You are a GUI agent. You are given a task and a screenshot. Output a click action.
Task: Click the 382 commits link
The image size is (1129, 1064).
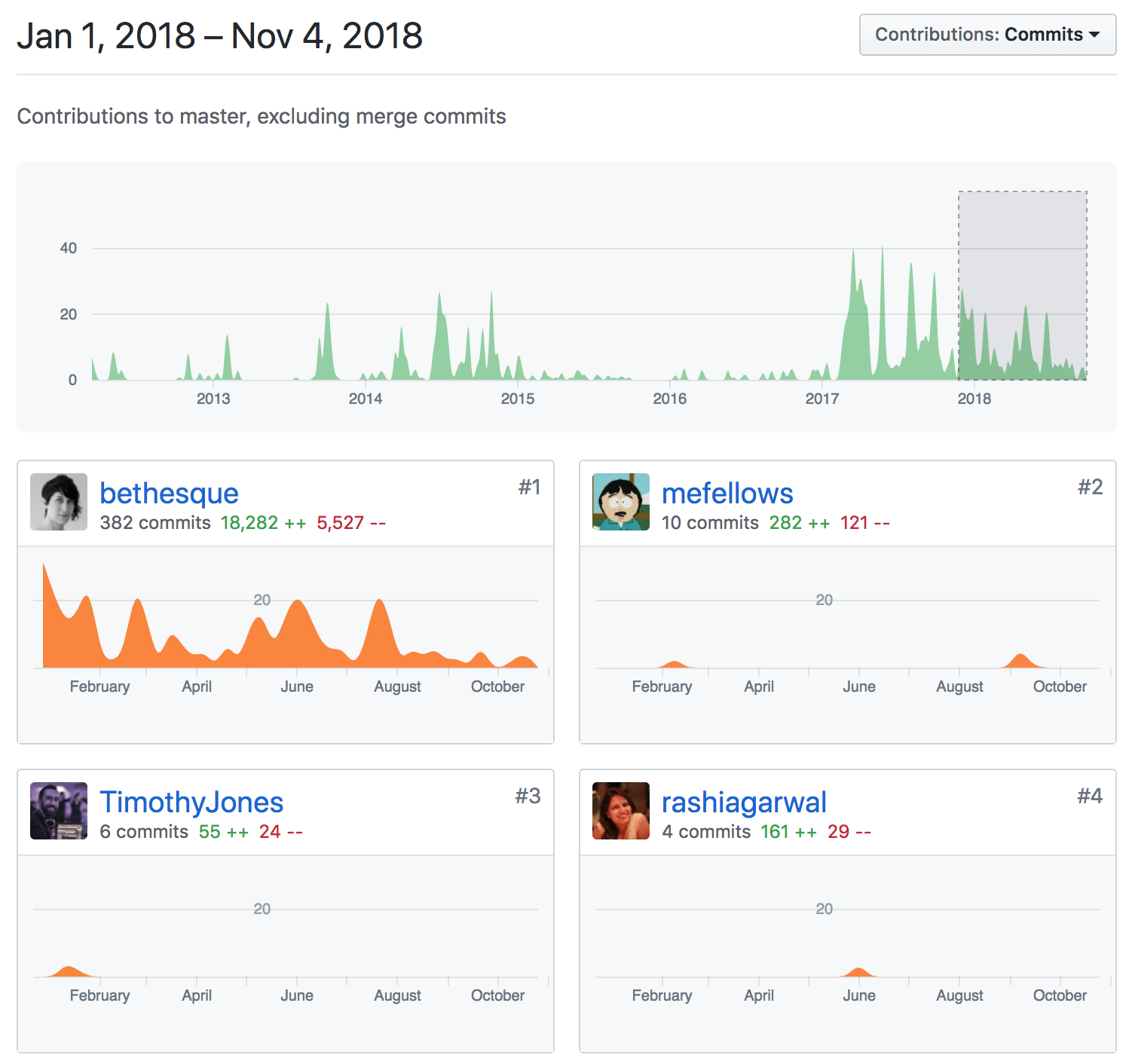155,523
